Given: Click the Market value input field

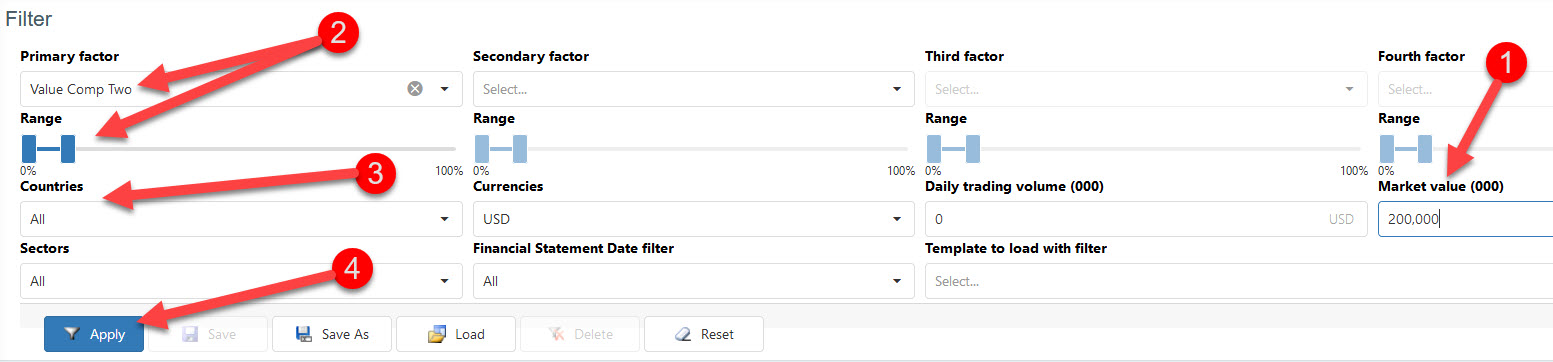Looking at the screenshot, I should coord(1465,219).
